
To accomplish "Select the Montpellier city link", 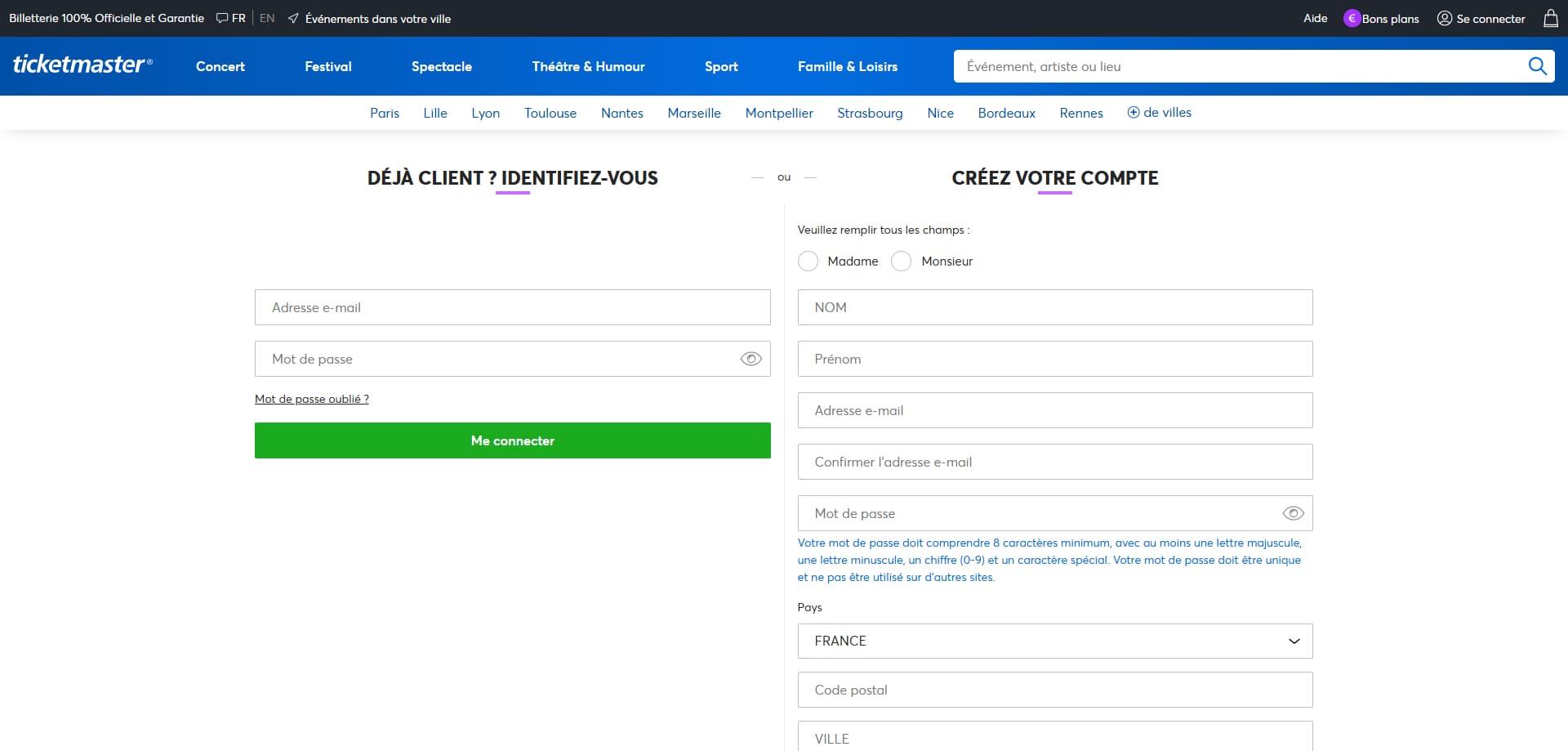I will pos(779,113).
